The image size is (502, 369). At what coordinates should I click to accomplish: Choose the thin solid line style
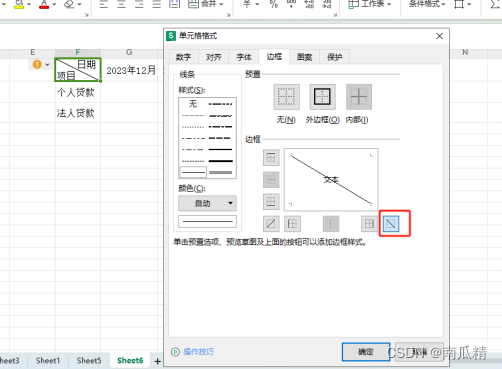pyautogui.click(x=193, y=172)
